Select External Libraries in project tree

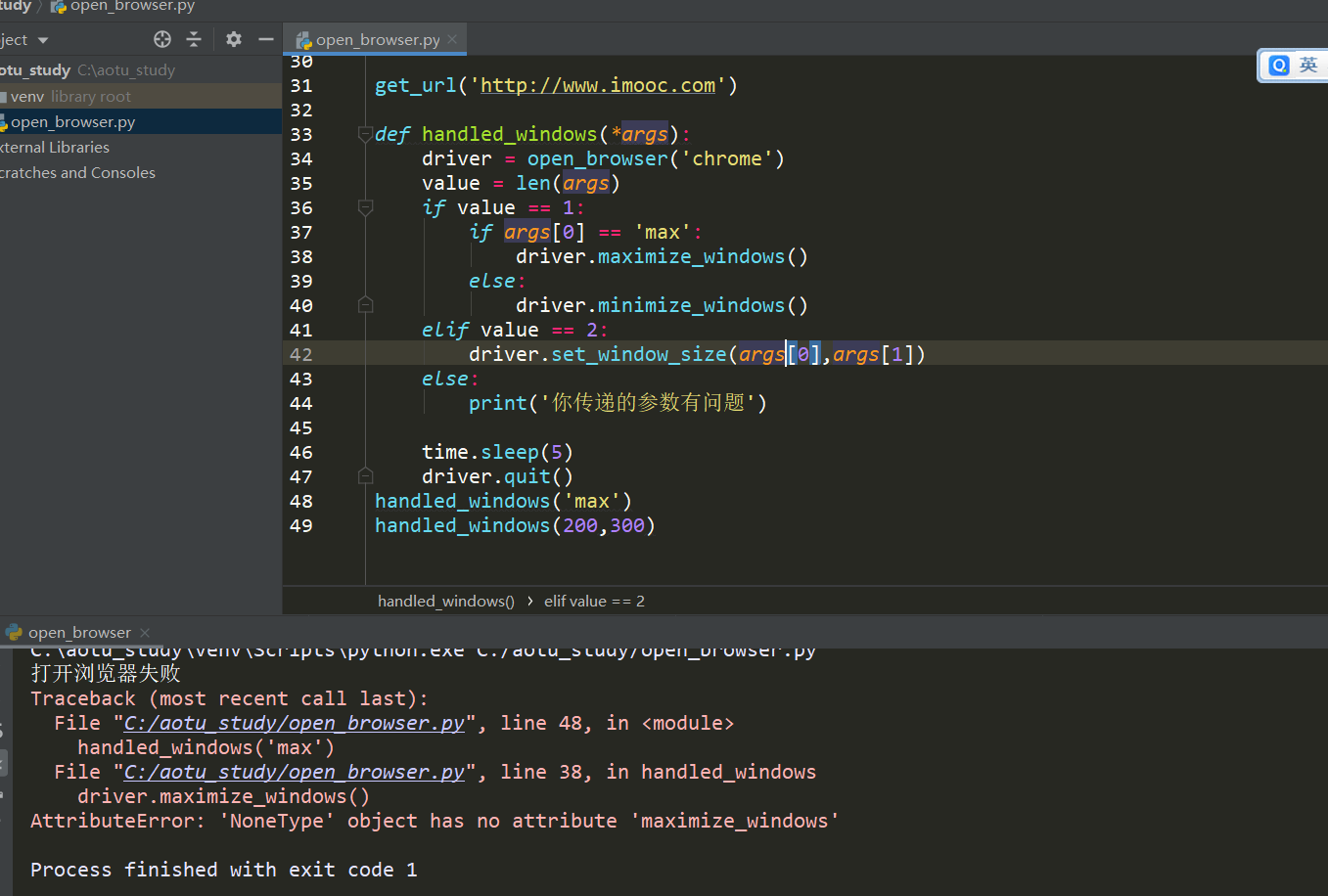[55, 147]
